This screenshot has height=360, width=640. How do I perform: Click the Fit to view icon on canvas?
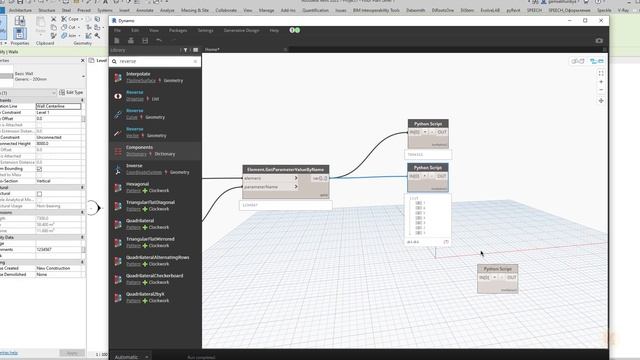[x=601, y=73]
